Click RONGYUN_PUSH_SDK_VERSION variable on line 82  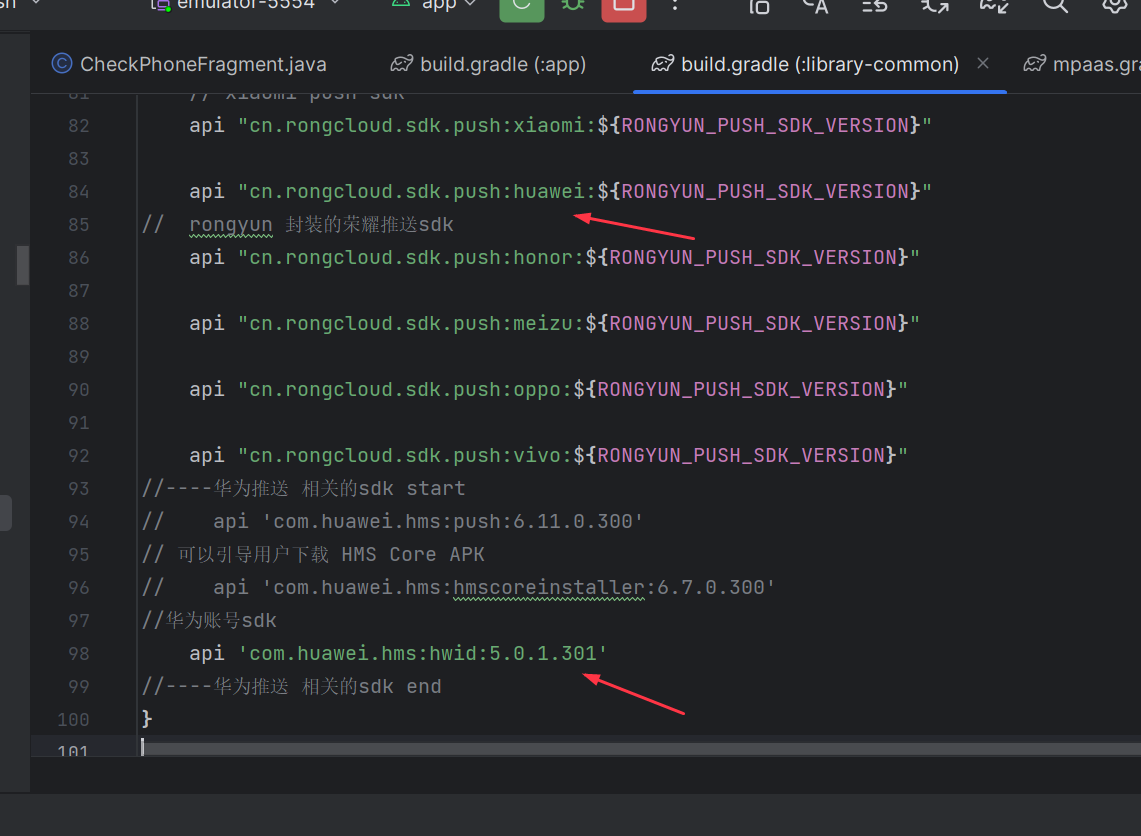(x=765, y=126)
